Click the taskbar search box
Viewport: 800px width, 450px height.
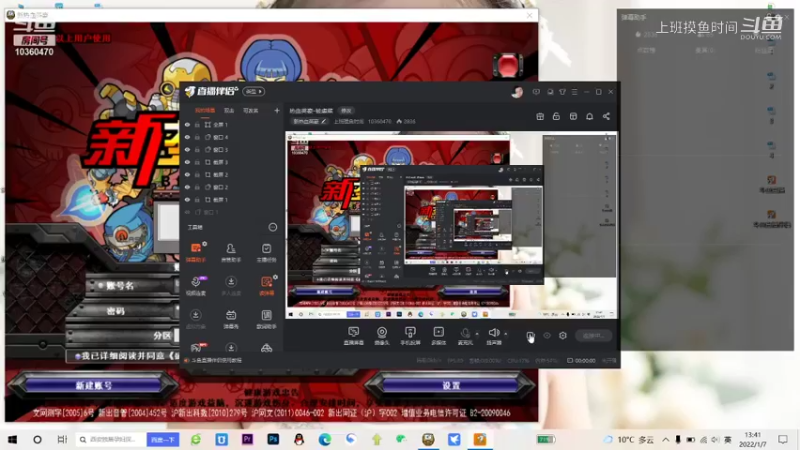click(110, 439)
